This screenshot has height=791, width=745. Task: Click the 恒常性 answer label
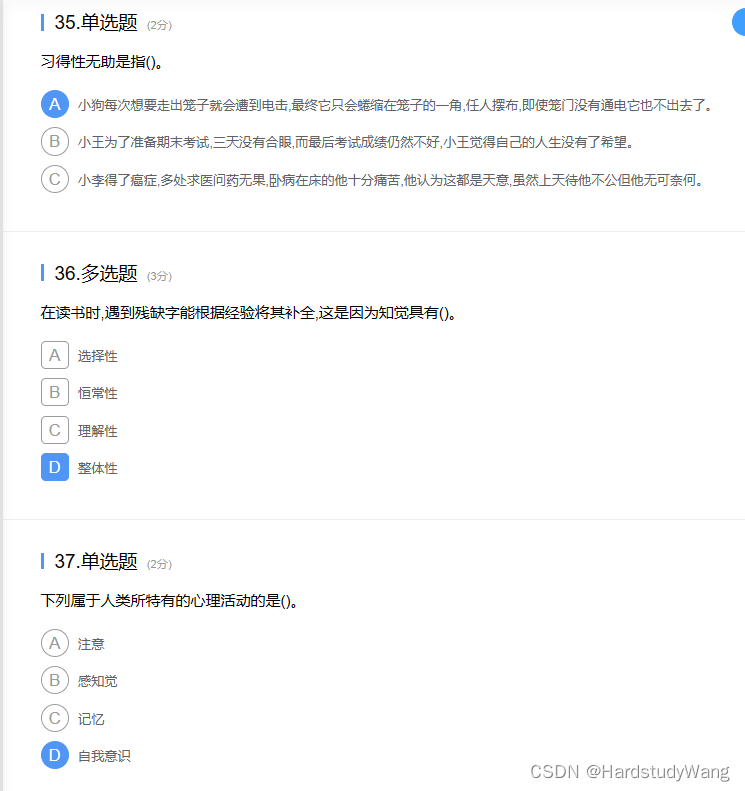(97, 393)
